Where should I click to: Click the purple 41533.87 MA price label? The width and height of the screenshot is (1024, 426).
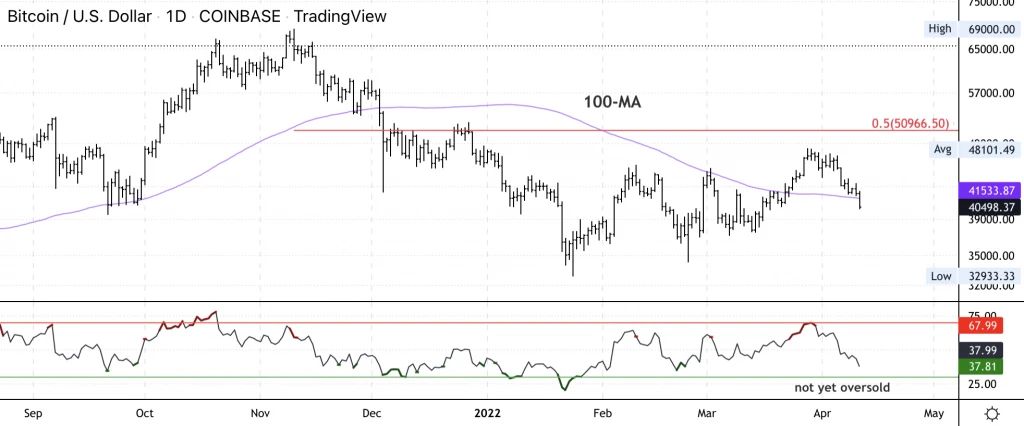click(x=991, y=191)
